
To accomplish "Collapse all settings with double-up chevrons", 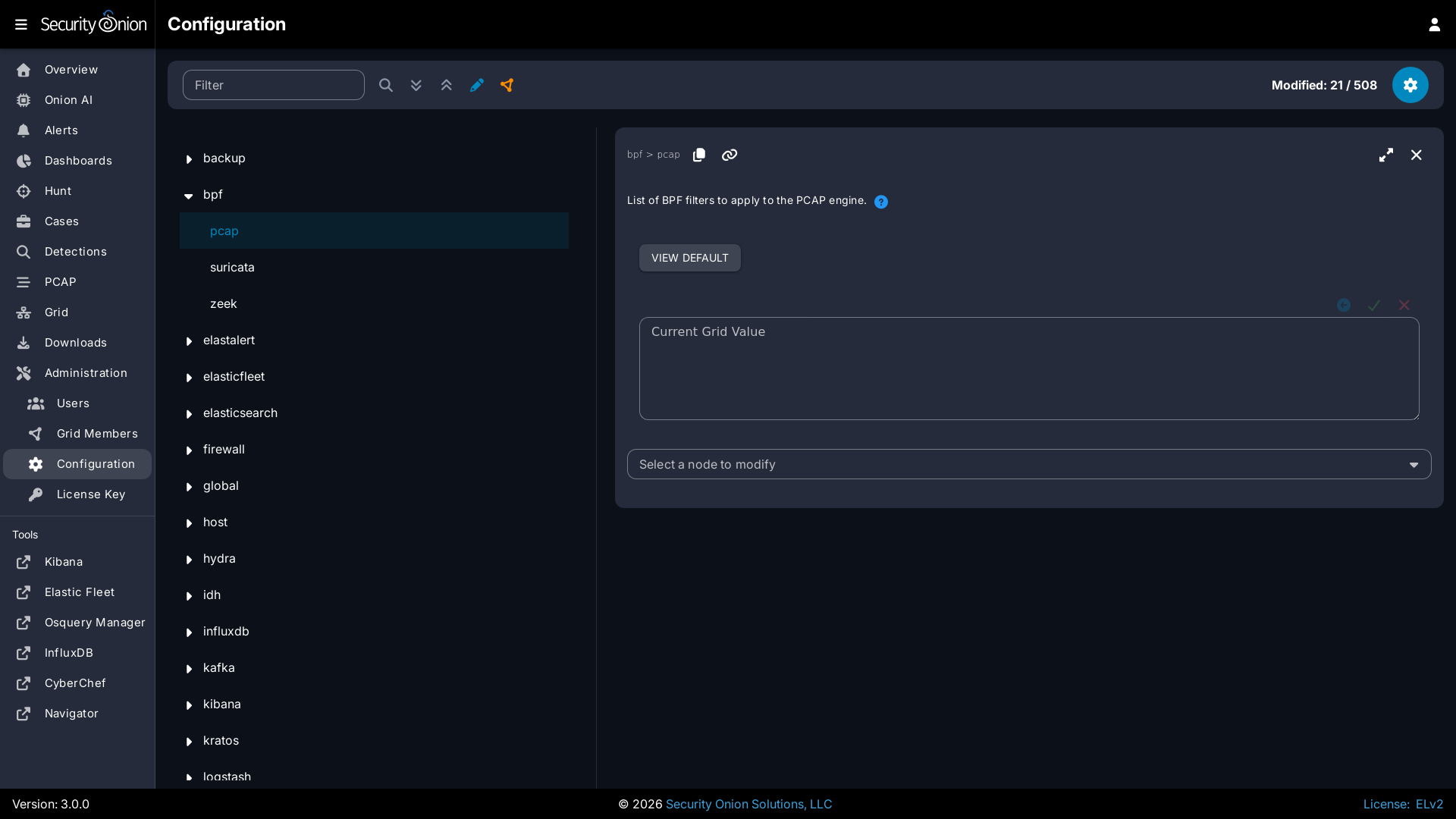I will click(447, 85).
